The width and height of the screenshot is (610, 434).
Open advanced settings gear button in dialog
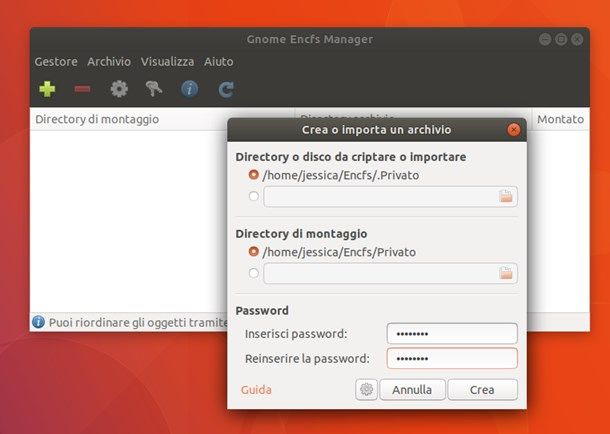[366, 389]
